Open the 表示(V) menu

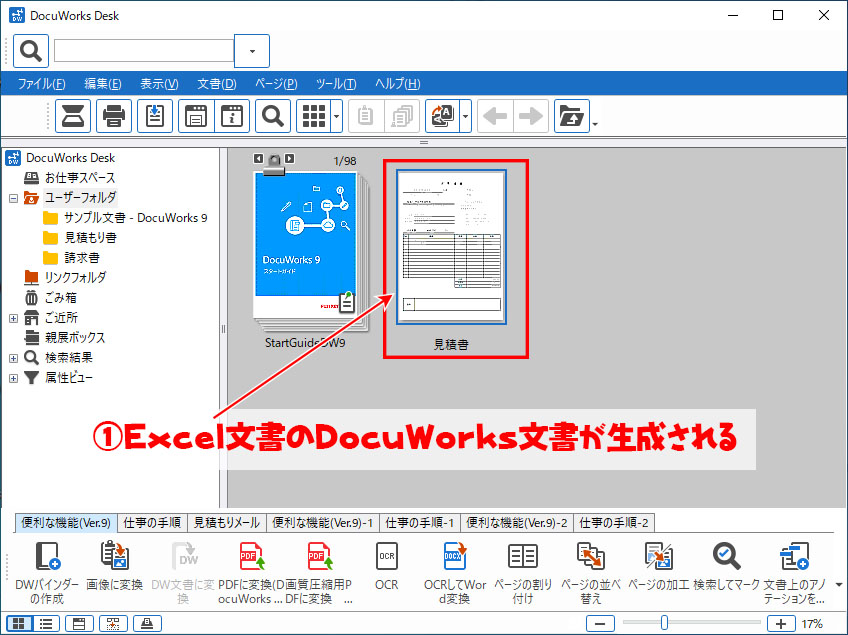click(x=159, y=84)
